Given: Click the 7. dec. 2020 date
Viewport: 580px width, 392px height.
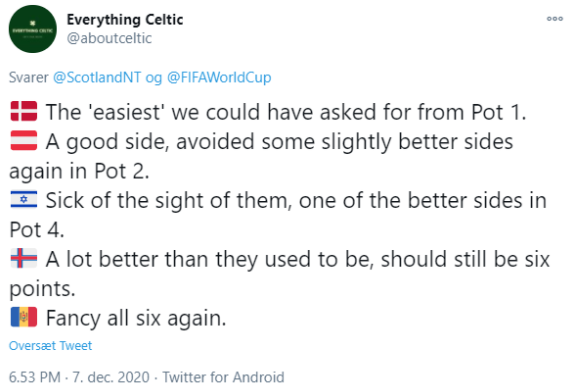Looking at the screenshot, I should [x=111, y=377].
